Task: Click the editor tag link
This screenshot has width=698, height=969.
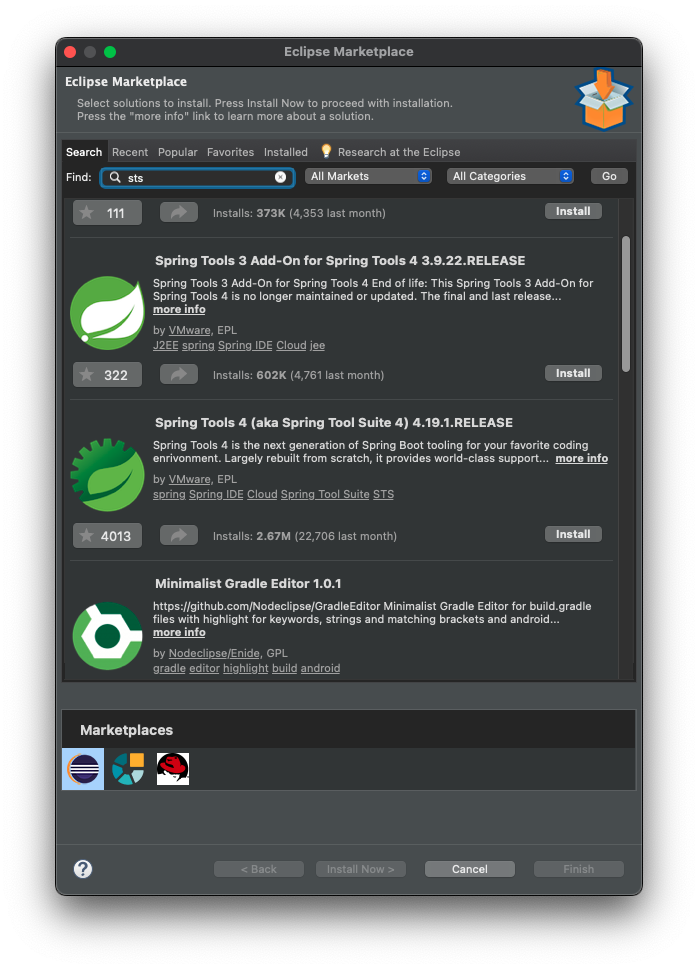Action: (204, 668)
